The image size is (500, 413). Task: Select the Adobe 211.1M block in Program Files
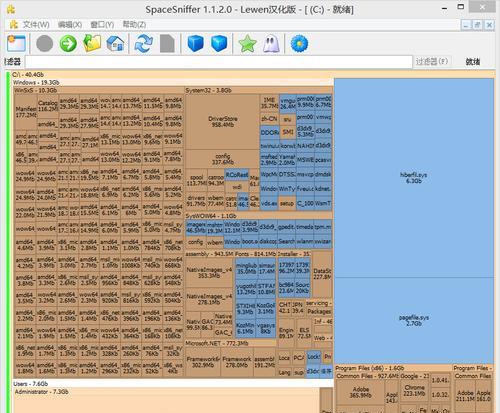465,396
